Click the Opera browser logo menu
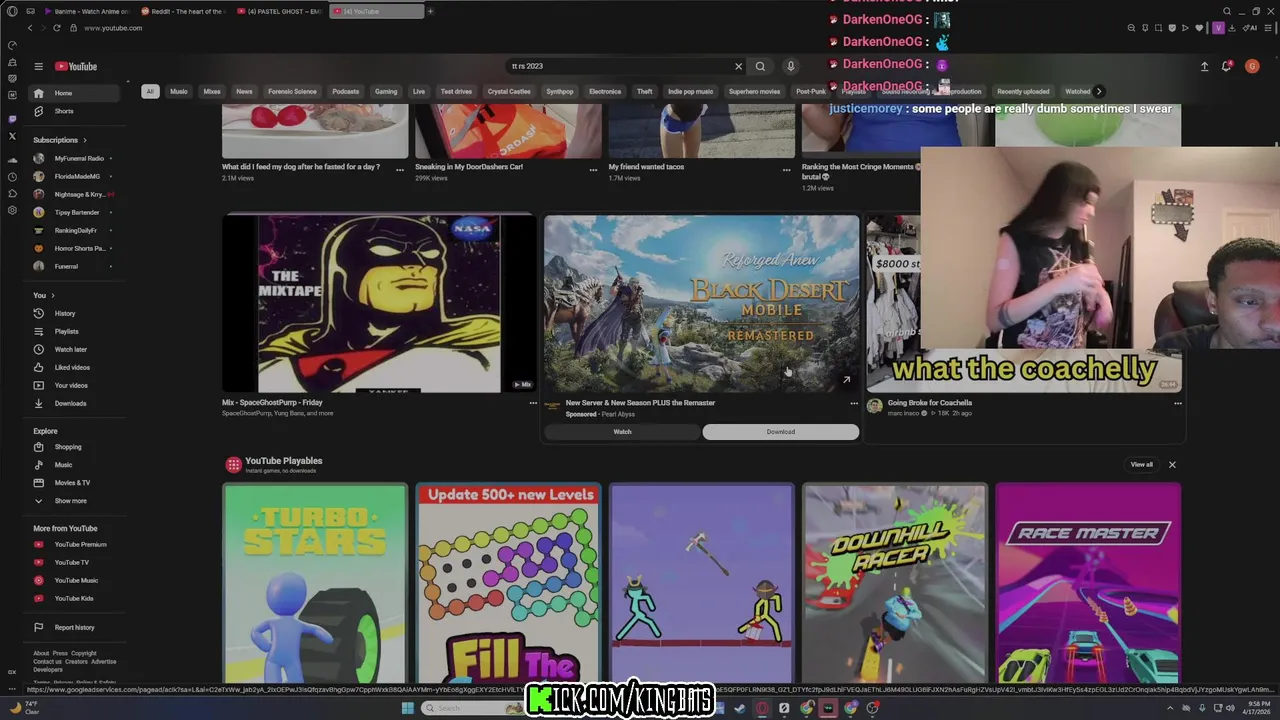Viewport: 1280px width, 720px height. 12,11
